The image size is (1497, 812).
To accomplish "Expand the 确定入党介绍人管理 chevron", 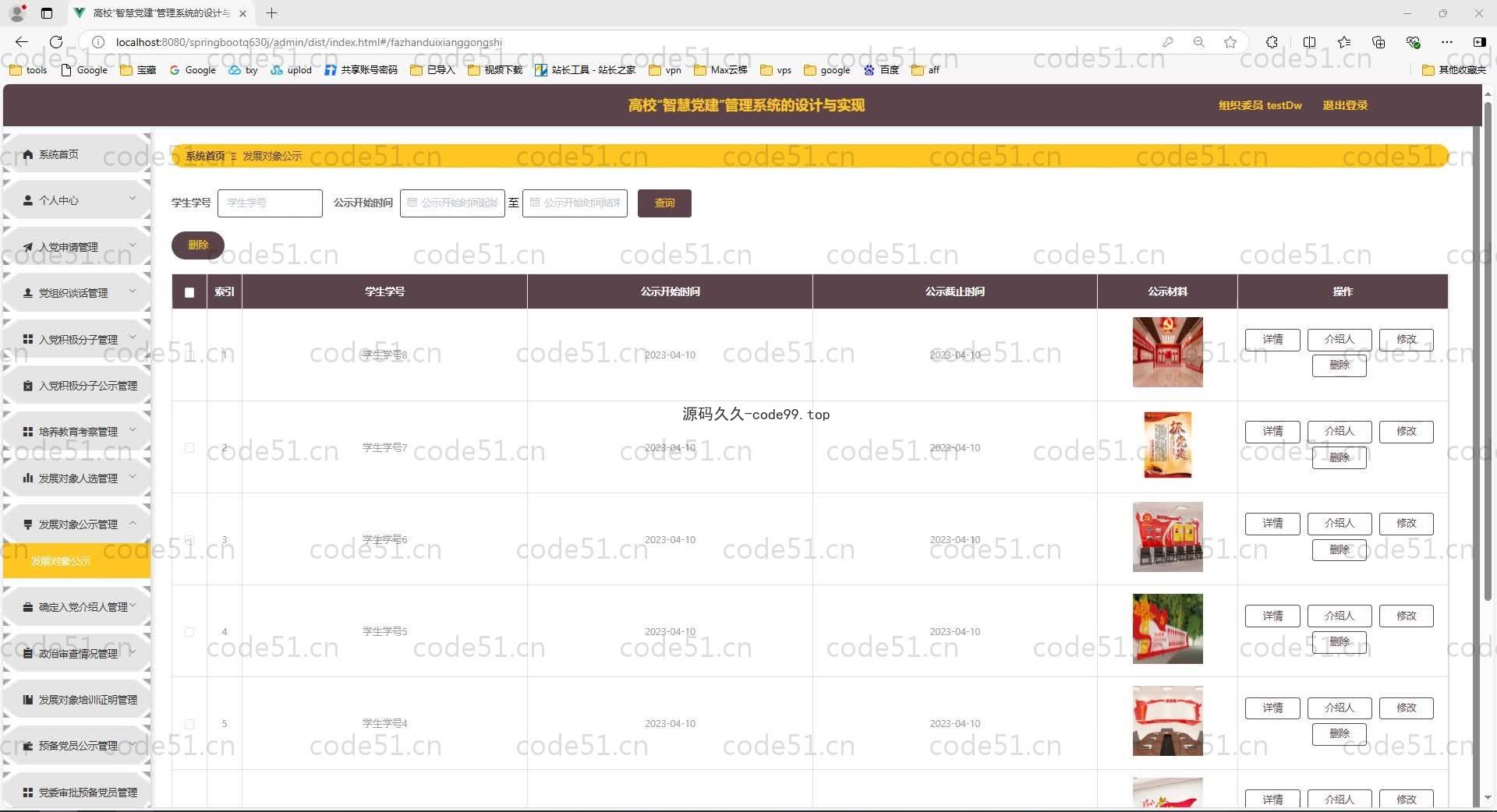I will point(133,605).
